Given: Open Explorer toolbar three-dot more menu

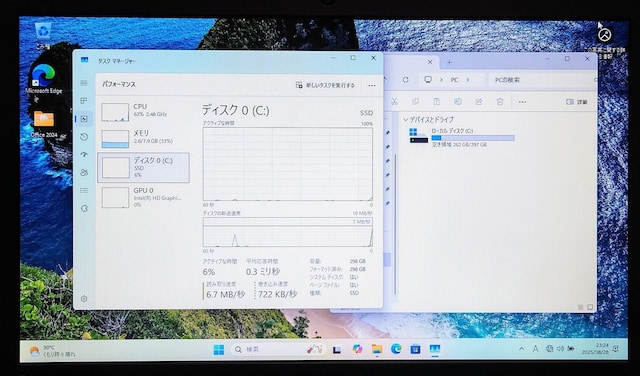Looking at the screenshot, I should (522, 102).
